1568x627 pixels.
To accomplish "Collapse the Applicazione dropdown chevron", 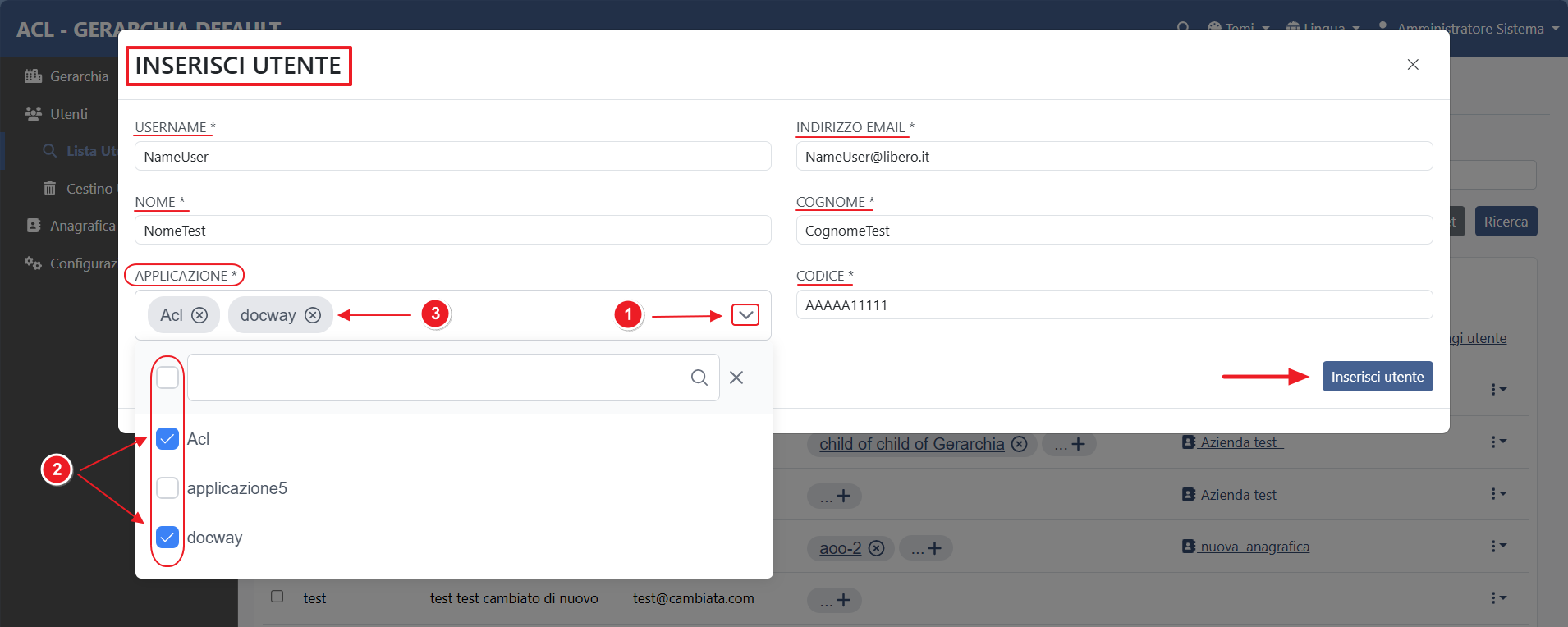I will tap(745, 315).
